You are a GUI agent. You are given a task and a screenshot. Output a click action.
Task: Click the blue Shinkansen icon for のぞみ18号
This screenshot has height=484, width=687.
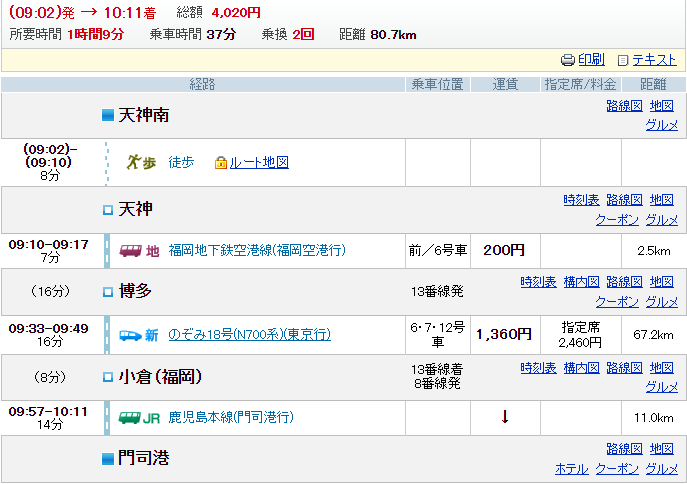(x=131, y=335)
